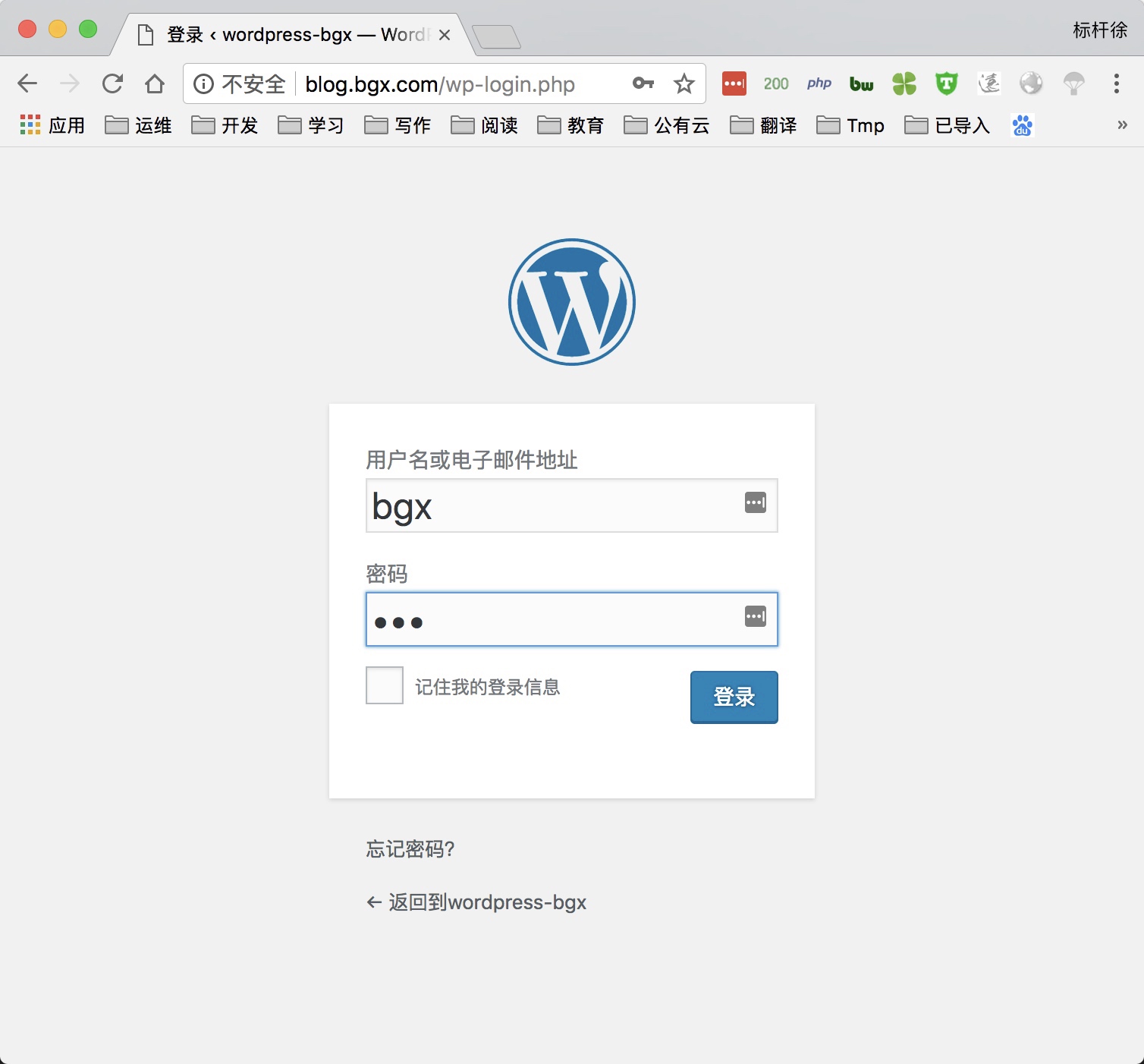Open the 写作 bookmark folder

398,125
